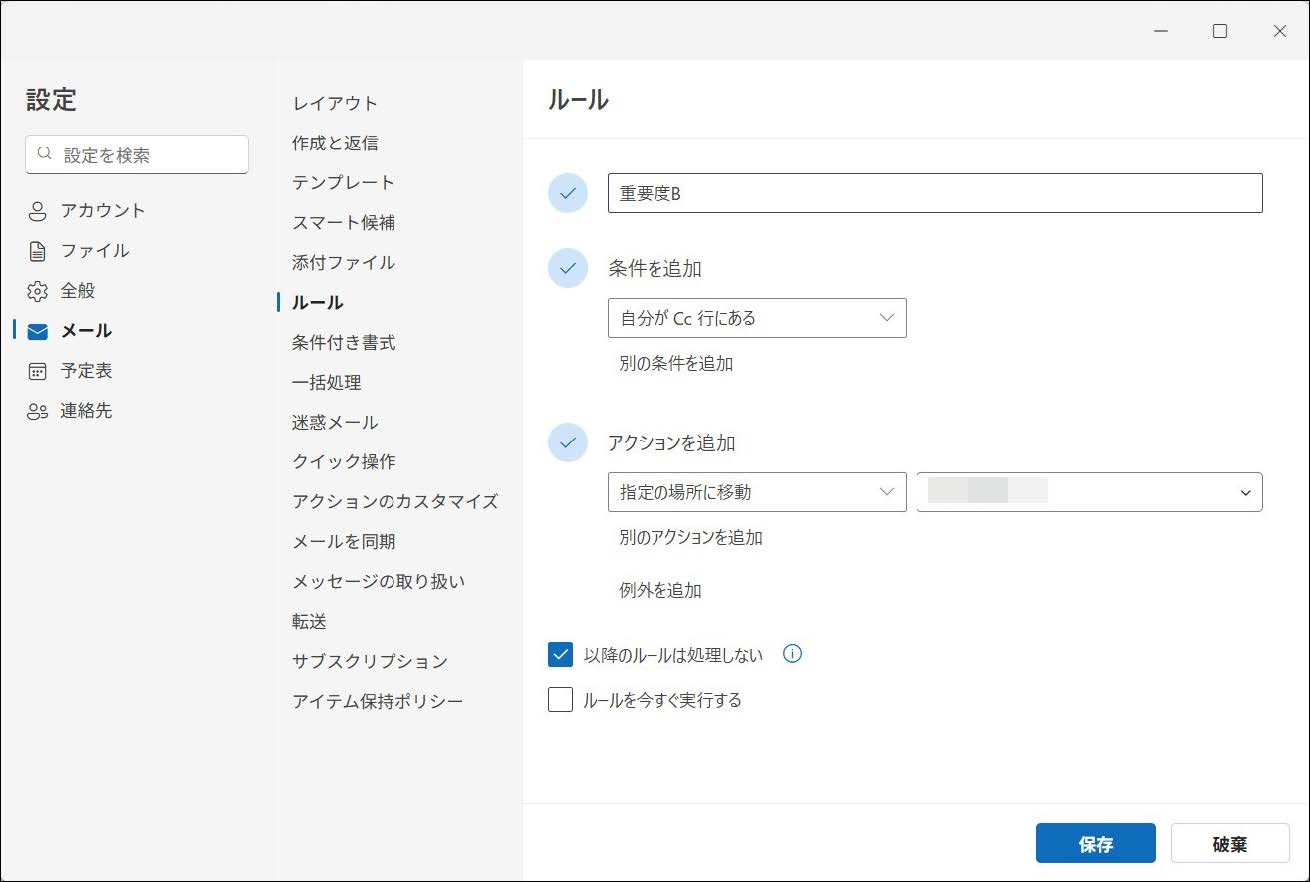Click the Mail envelope icon
The width and height of the screenshot is (1310, 882).
pyautogui.click(x=38, y=331)
